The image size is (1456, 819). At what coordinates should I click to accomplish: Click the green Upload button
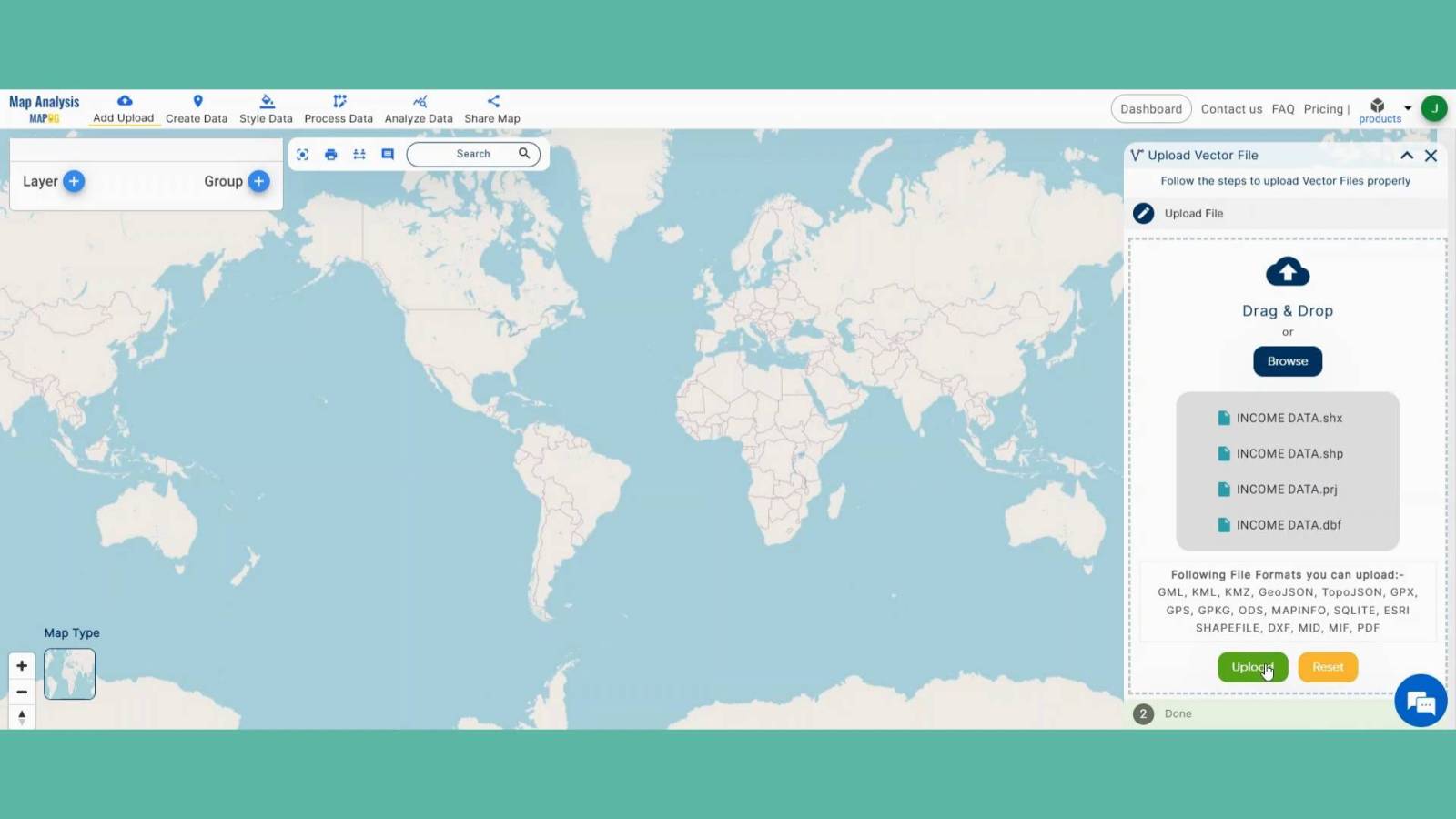click(1252, 667)
